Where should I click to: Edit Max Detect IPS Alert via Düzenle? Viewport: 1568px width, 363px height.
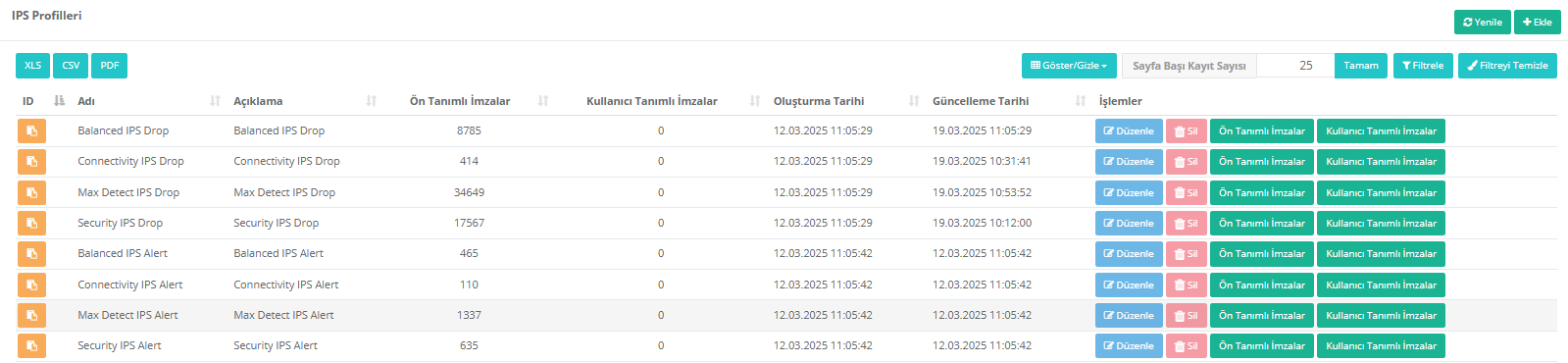(1129, 316)
